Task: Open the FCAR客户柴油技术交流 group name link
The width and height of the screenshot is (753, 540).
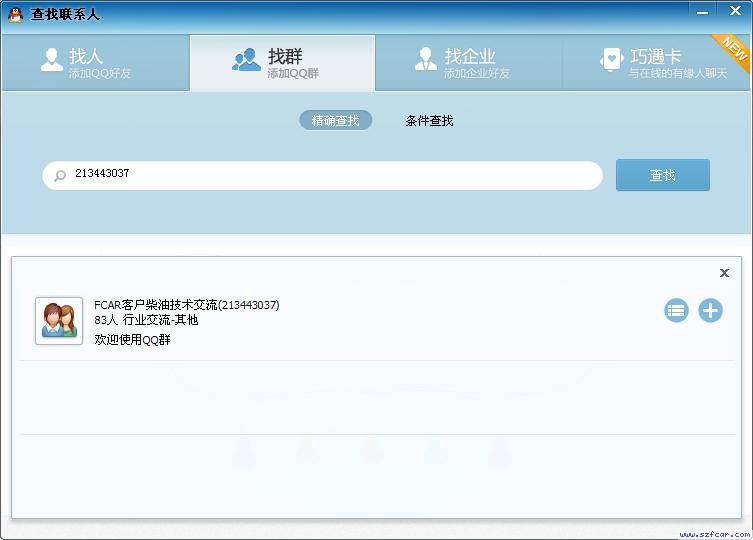Action: (186, 305)
